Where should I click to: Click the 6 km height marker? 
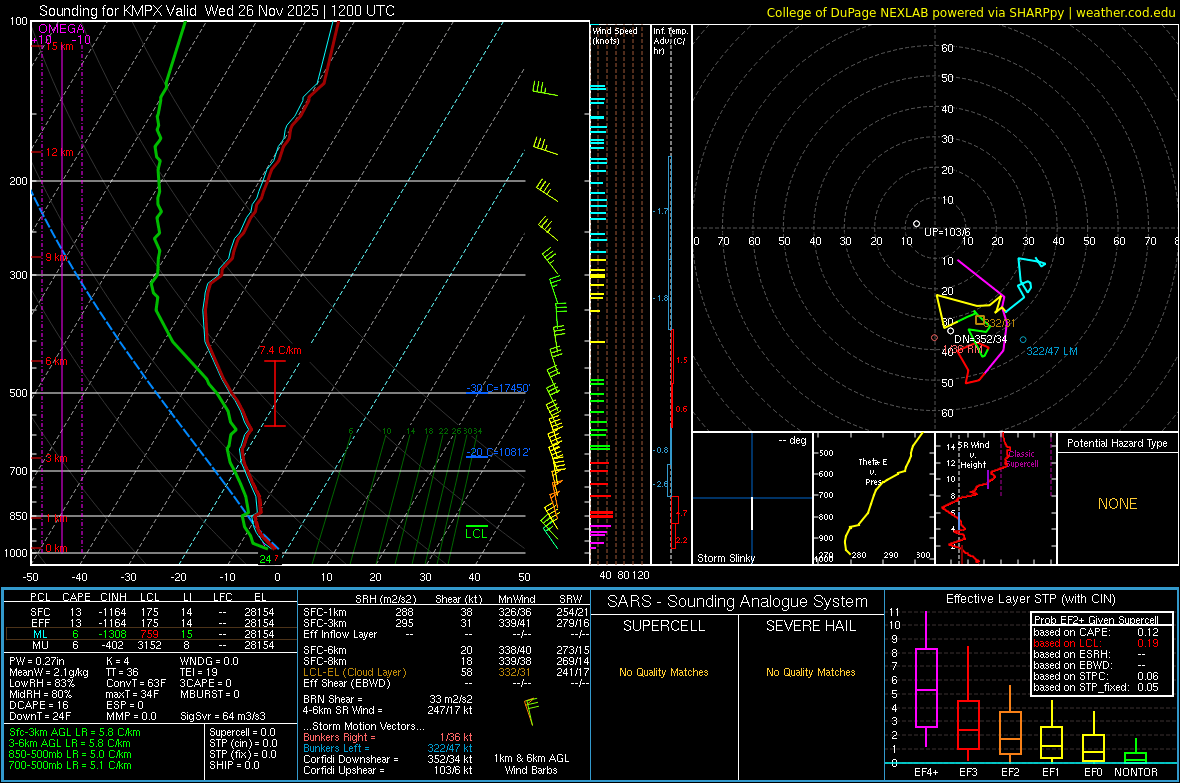(x=56, y=361)
